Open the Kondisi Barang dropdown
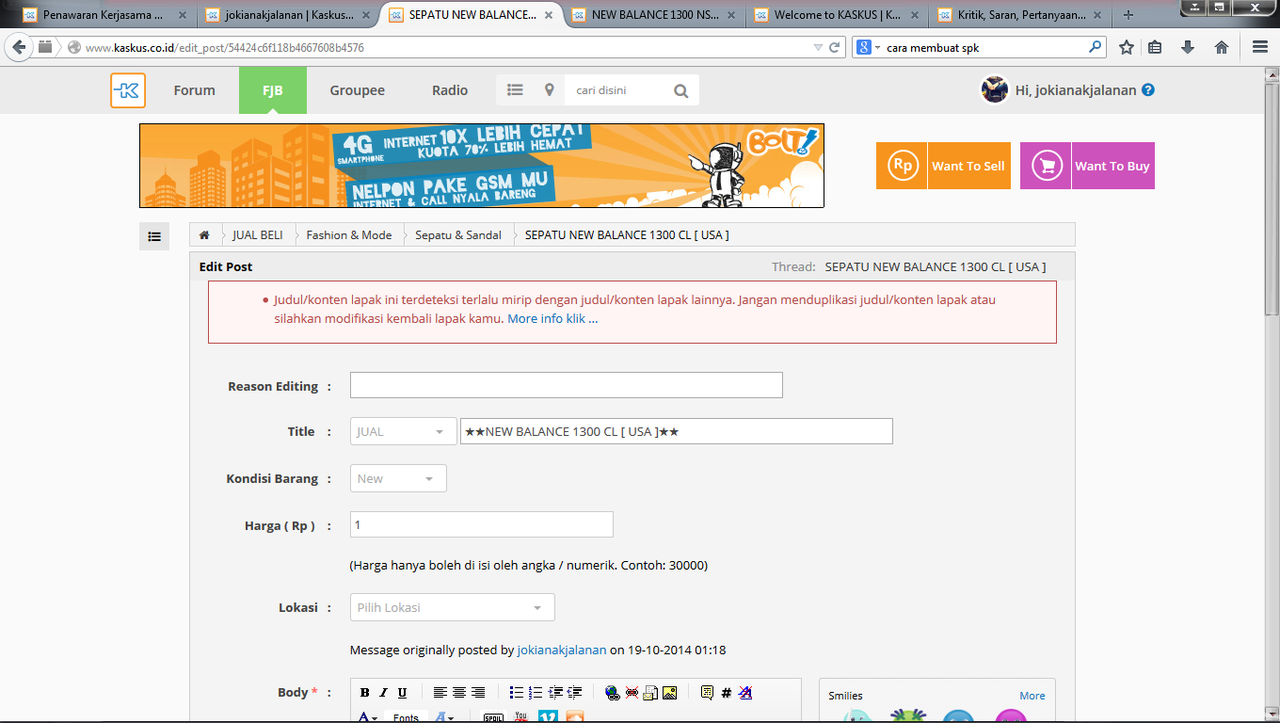The image size is (1280, 723). (398, 479)
